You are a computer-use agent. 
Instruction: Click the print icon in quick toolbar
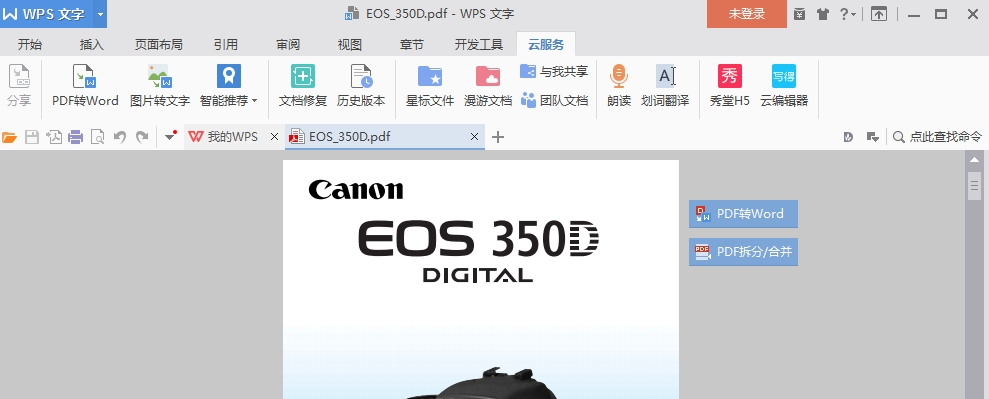coord(76,137)
